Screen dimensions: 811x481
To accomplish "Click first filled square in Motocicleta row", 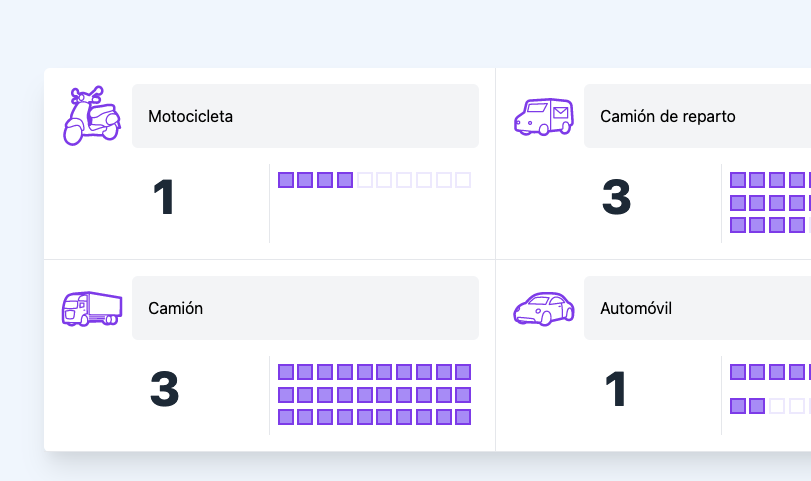I will (x=286, y=180).
